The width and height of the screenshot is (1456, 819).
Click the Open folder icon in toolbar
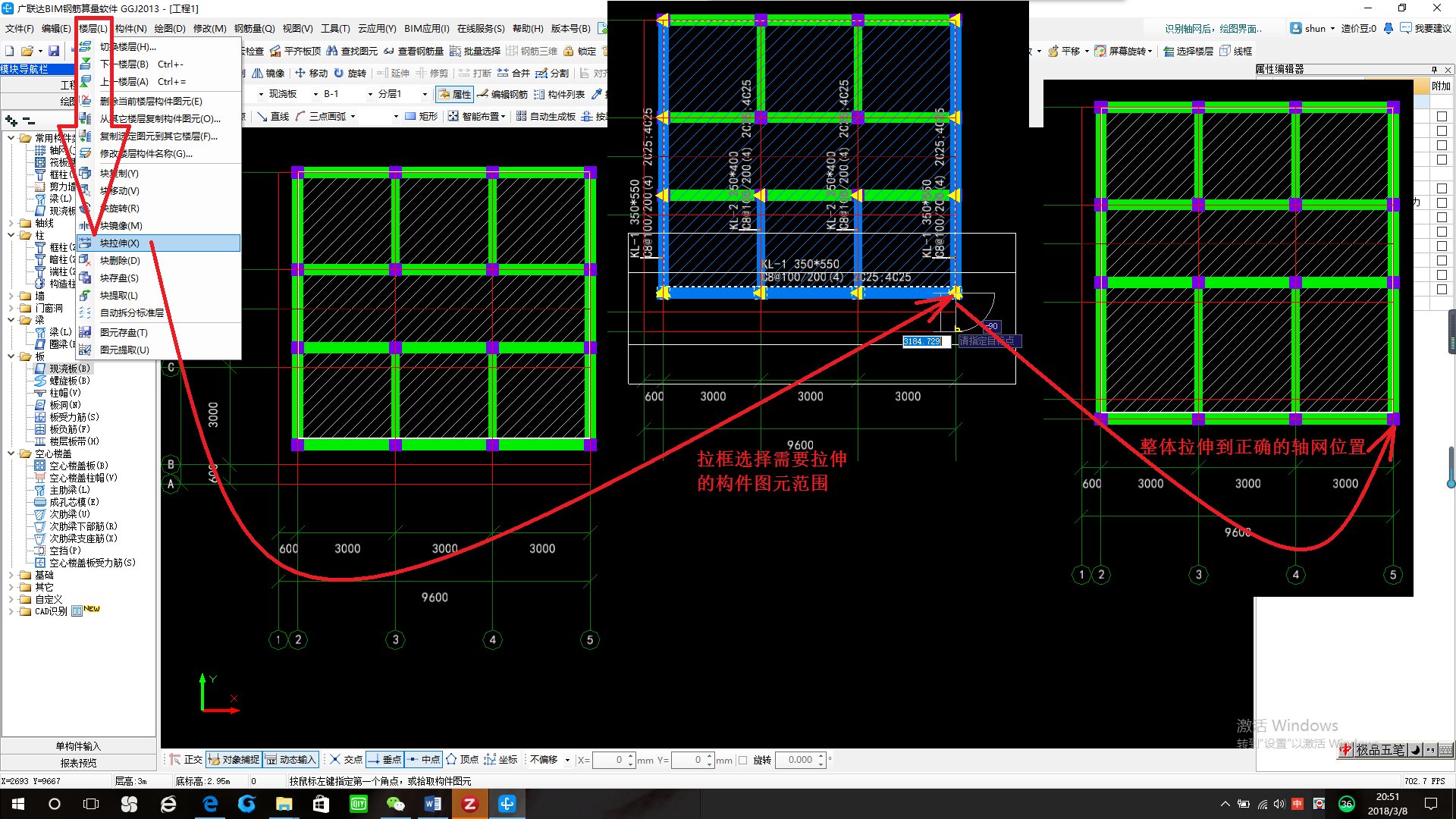coord(27,51)
